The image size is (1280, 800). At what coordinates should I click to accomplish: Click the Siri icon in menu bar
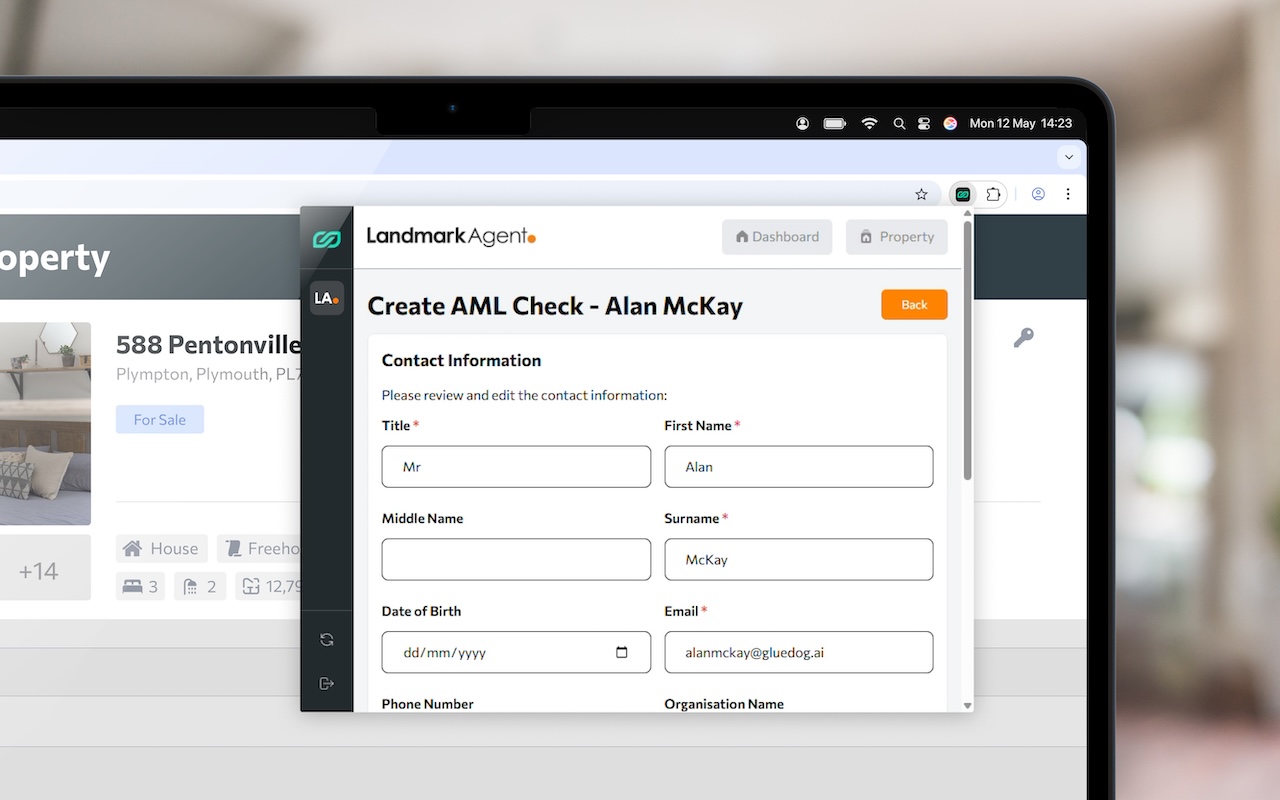pos(950,123)
